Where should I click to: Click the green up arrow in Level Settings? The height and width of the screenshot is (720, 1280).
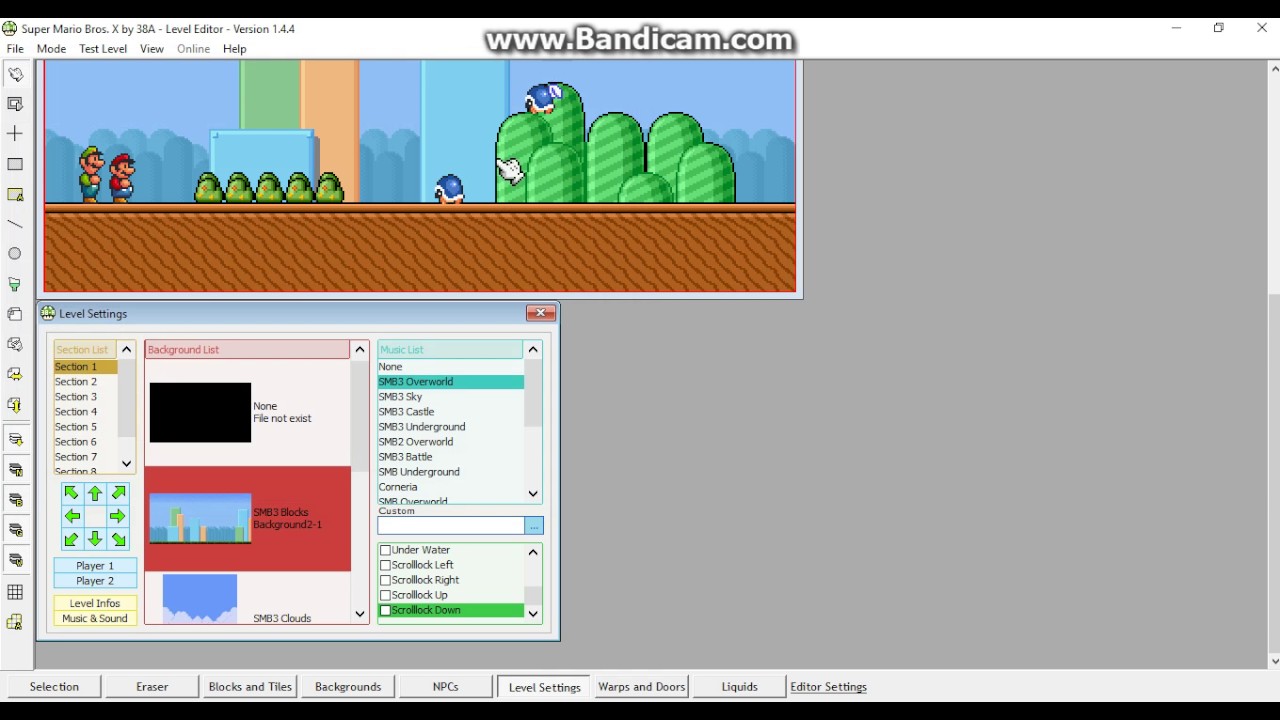click(x=95, y=493)
